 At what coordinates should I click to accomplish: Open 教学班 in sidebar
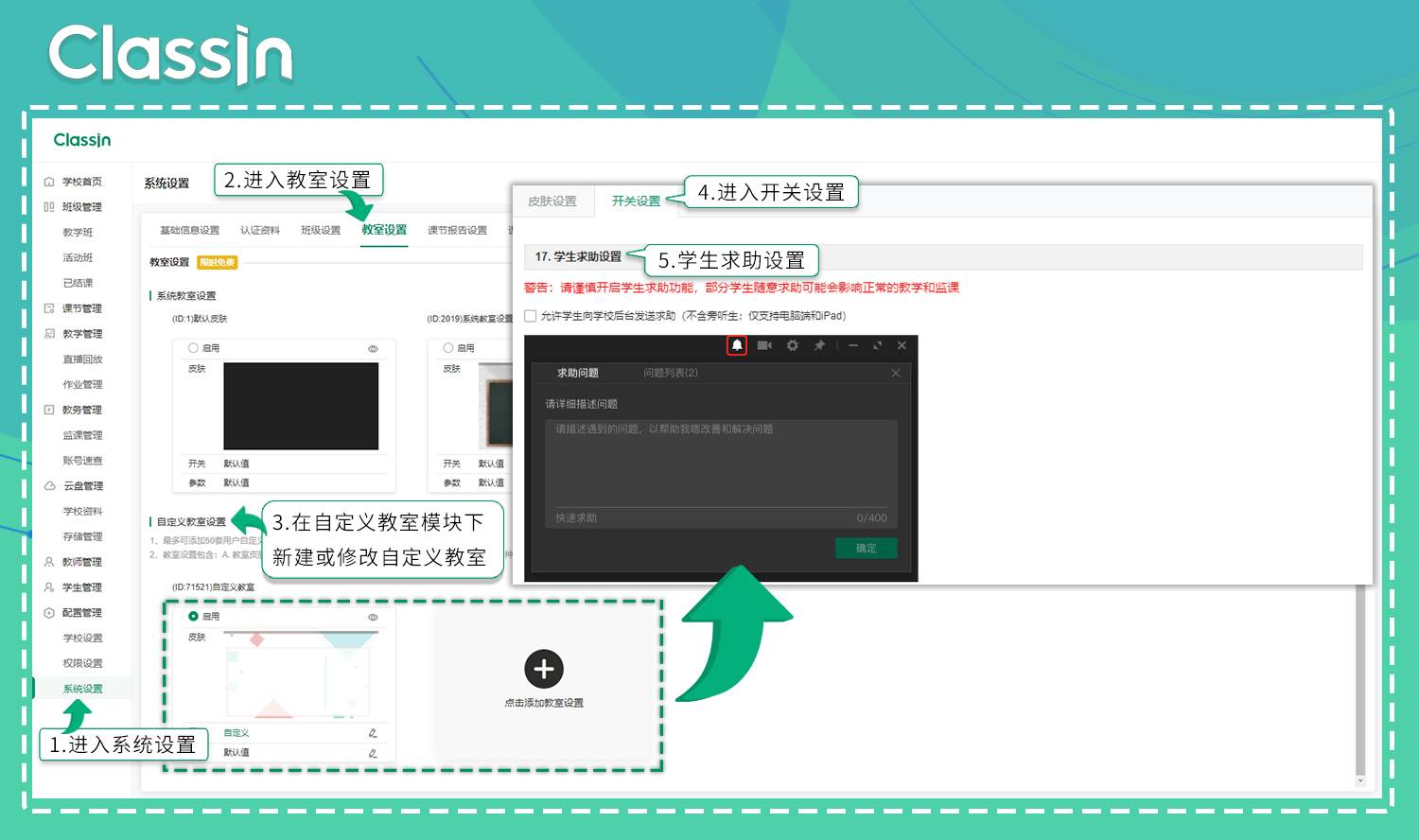(x=78, y=233)
